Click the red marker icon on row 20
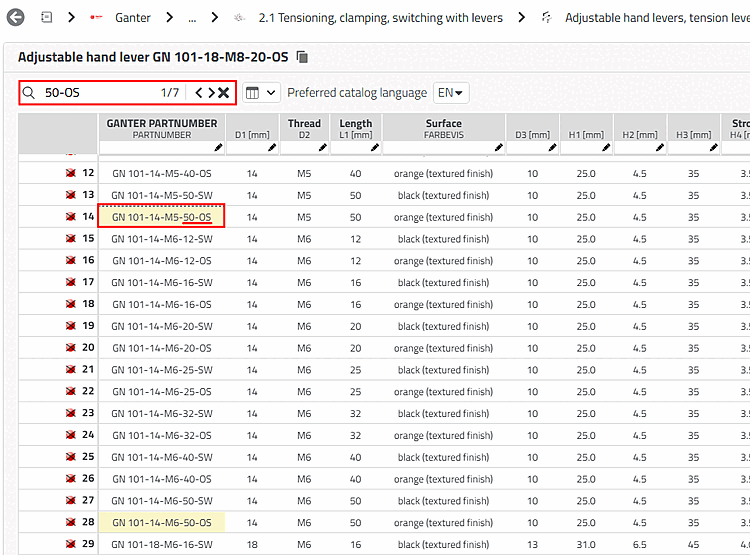 point(71,347)
